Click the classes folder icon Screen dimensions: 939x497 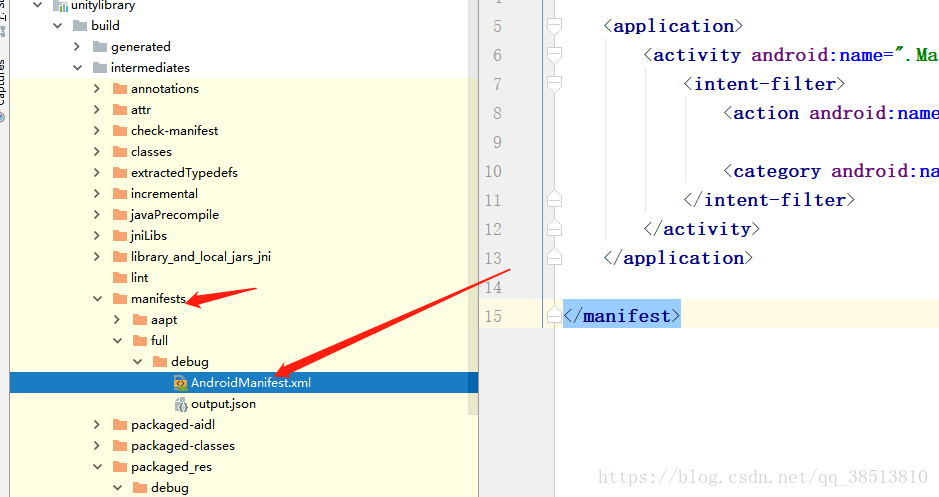pos(120,151)
